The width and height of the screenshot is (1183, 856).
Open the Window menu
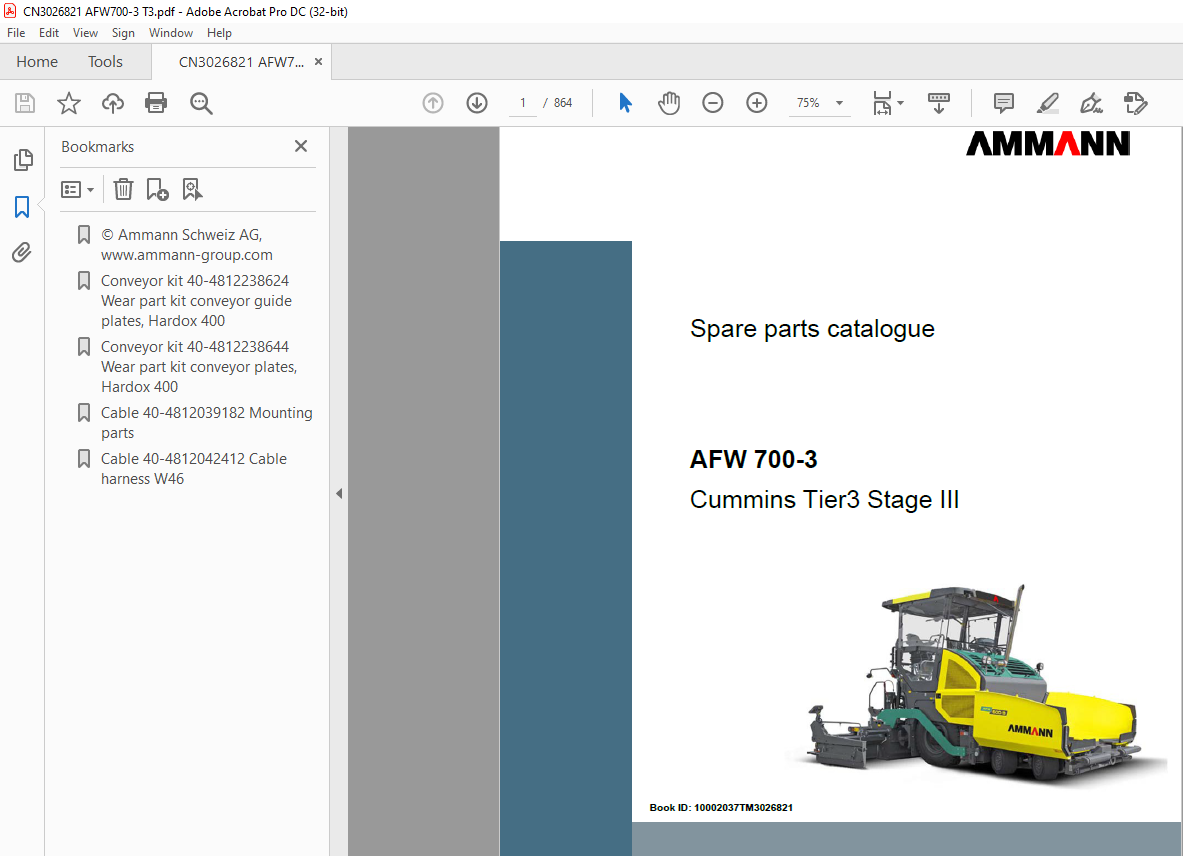[x=171, y=33]
